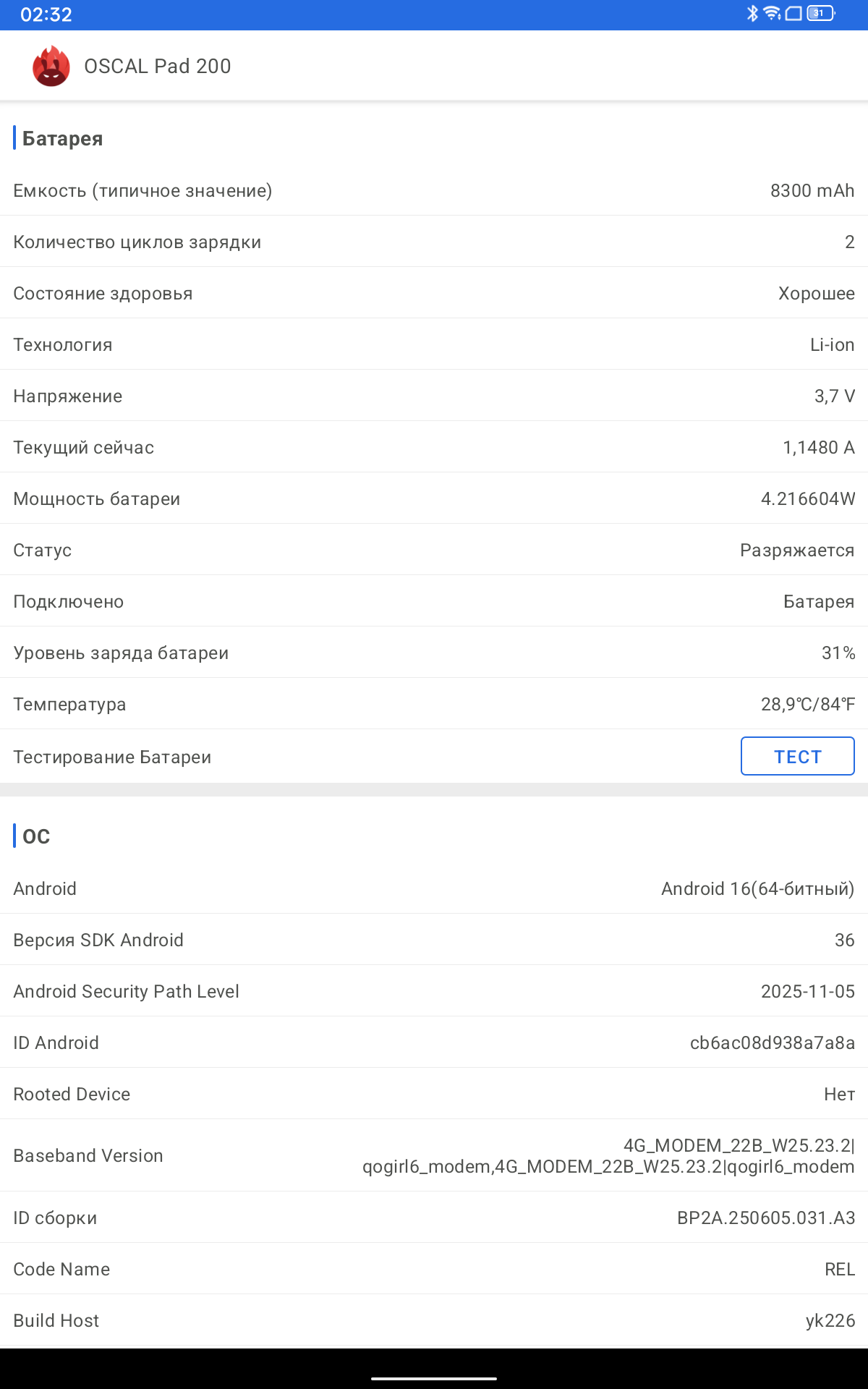This screenshot has width=868, height=1389.
Task: Tap the Wi-Fi status bar icon
Action: (x=773, y=13)
